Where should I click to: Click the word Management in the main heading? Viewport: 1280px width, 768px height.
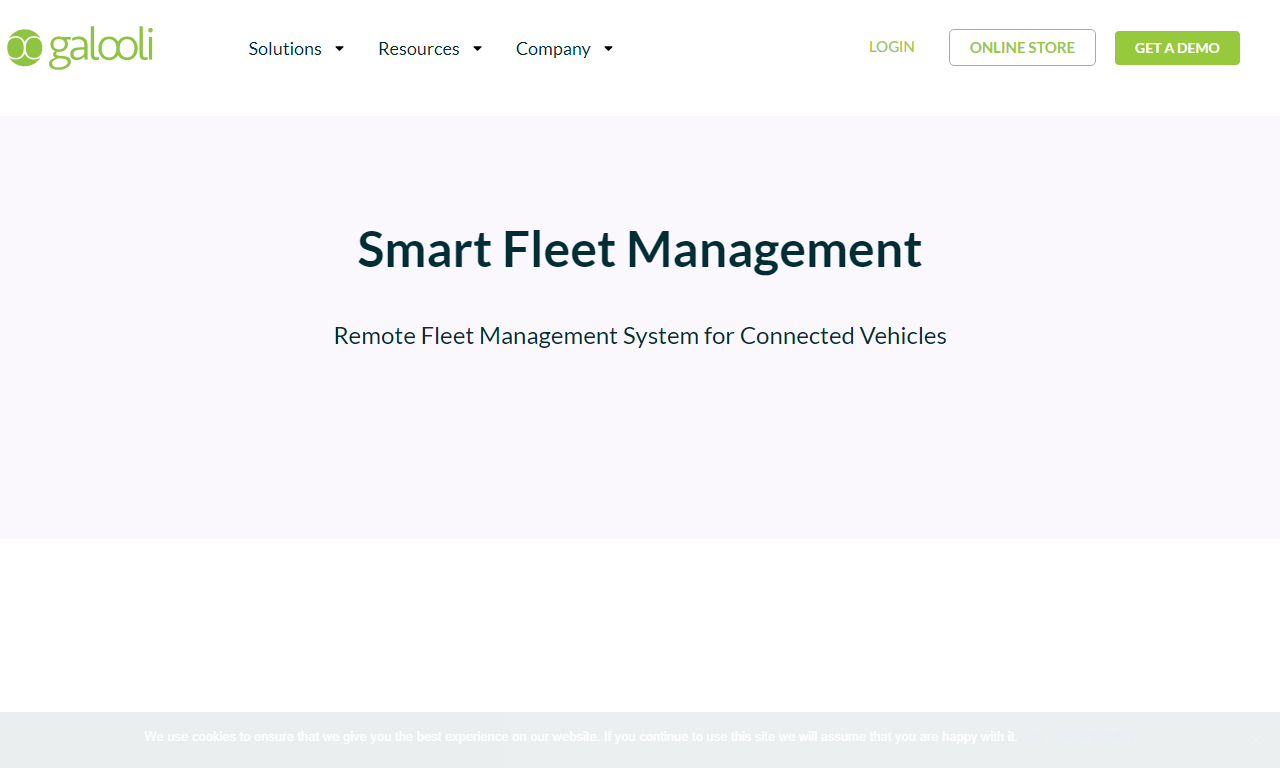[x=774, y=251]
